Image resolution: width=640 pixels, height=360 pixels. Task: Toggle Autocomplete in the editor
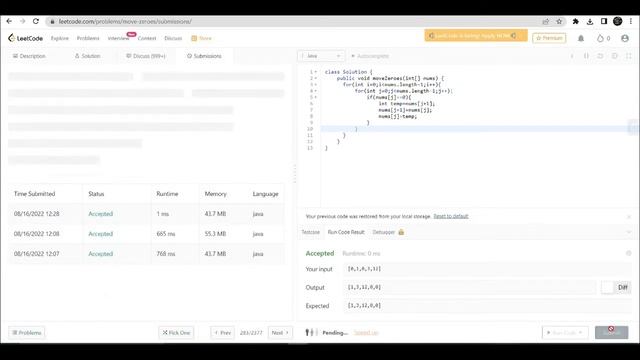pyautogui.click(x=370, y=56)
